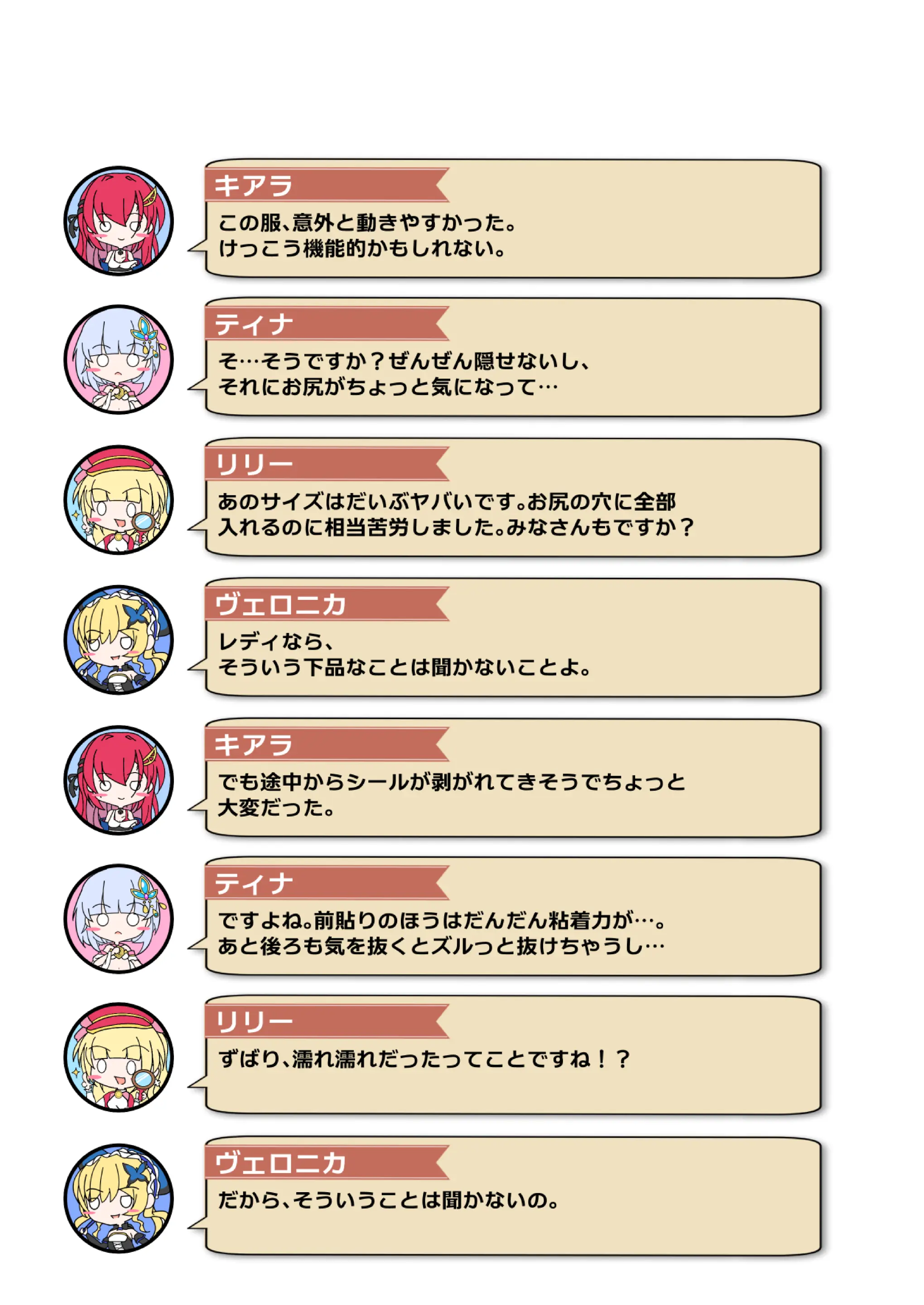This screenshot has height=1305, width=924.
Task: Select リリー name banner above 'あのサイズは' text
Action: click(x=327, y=464)
